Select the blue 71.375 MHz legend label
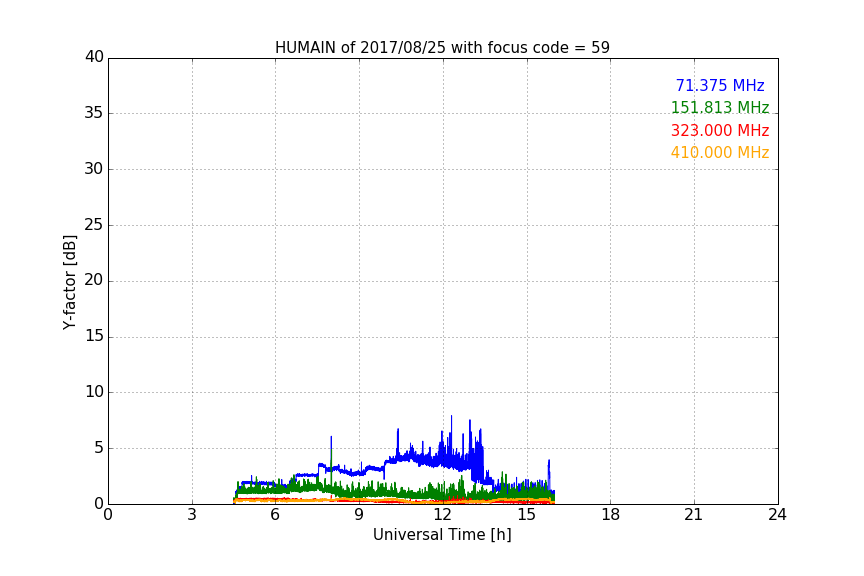 (x=720, y=85)
